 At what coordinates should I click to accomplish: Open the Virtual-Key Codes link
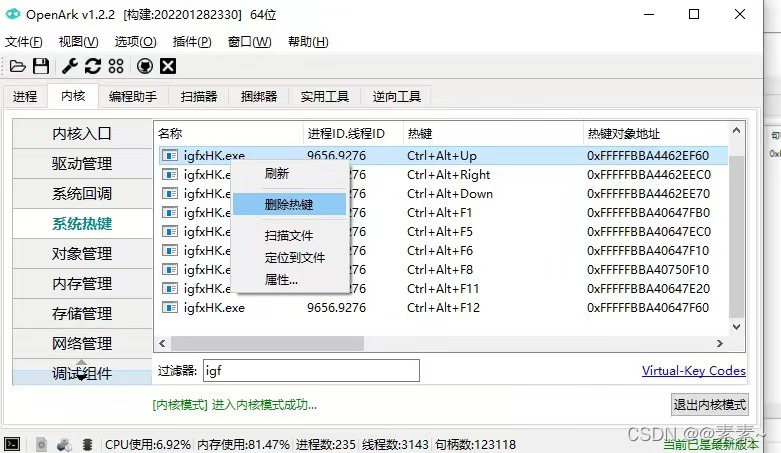(x=694, y=371)
